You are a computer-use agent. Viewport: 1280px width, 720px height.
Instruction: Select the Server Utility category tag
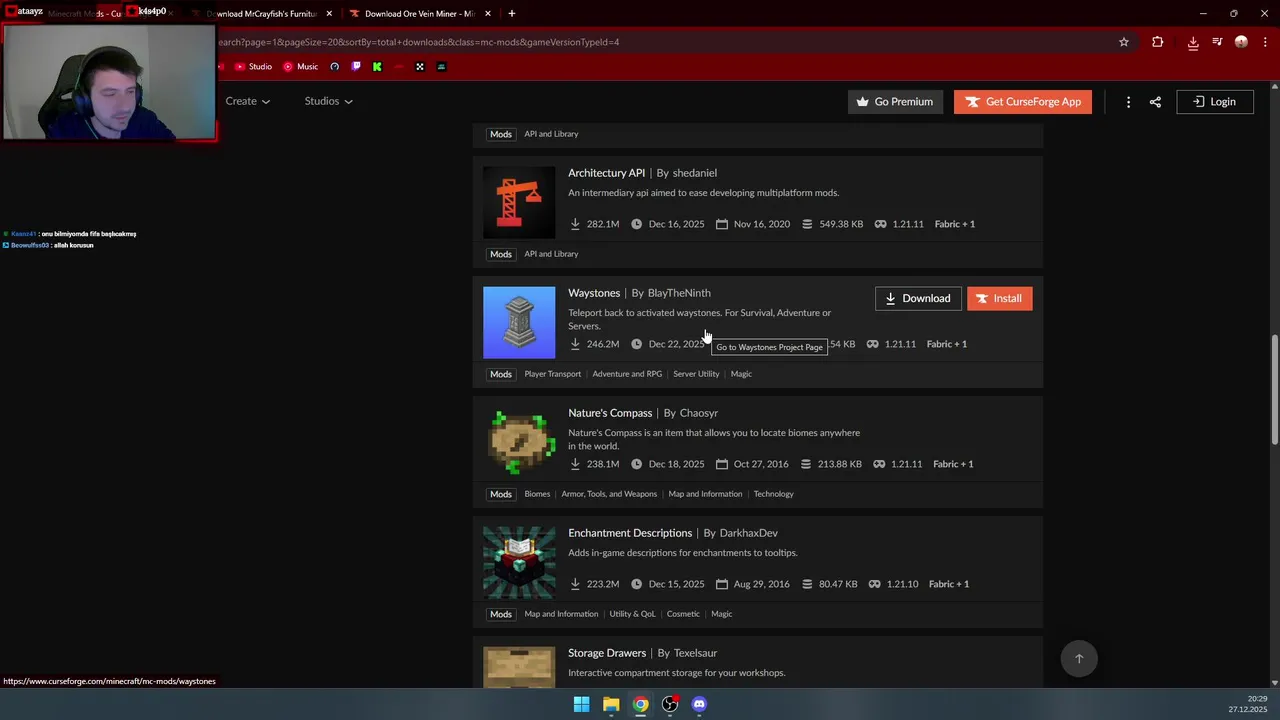pyautogui.click(x=696, y=374)
